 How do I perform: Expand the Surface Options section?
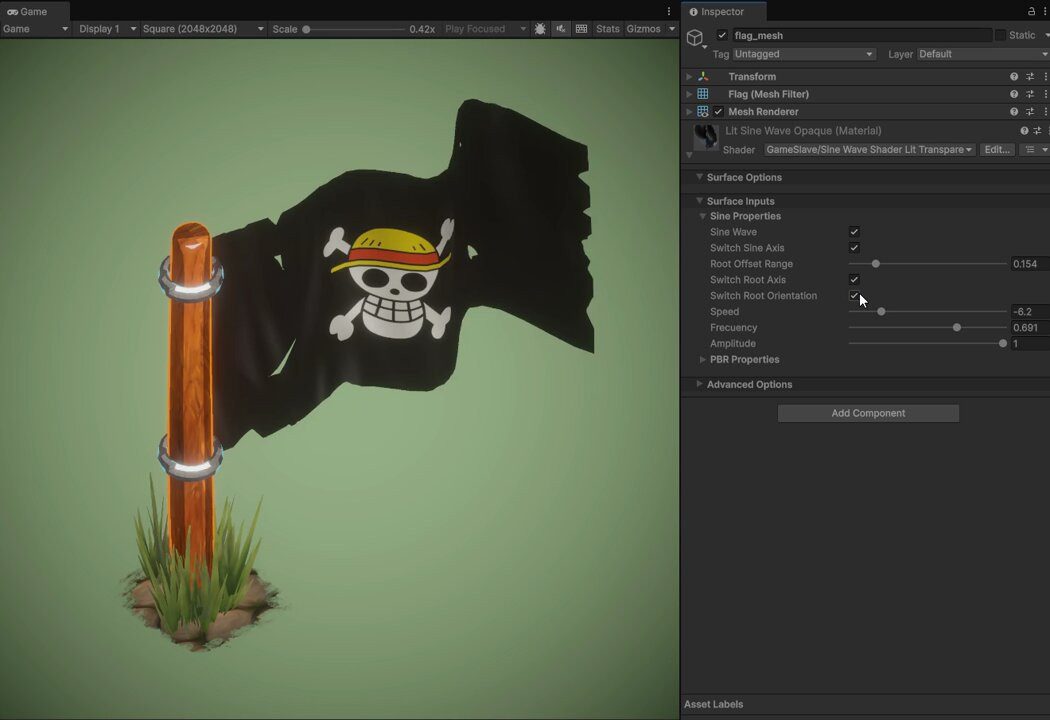click(x=699, y=177)
